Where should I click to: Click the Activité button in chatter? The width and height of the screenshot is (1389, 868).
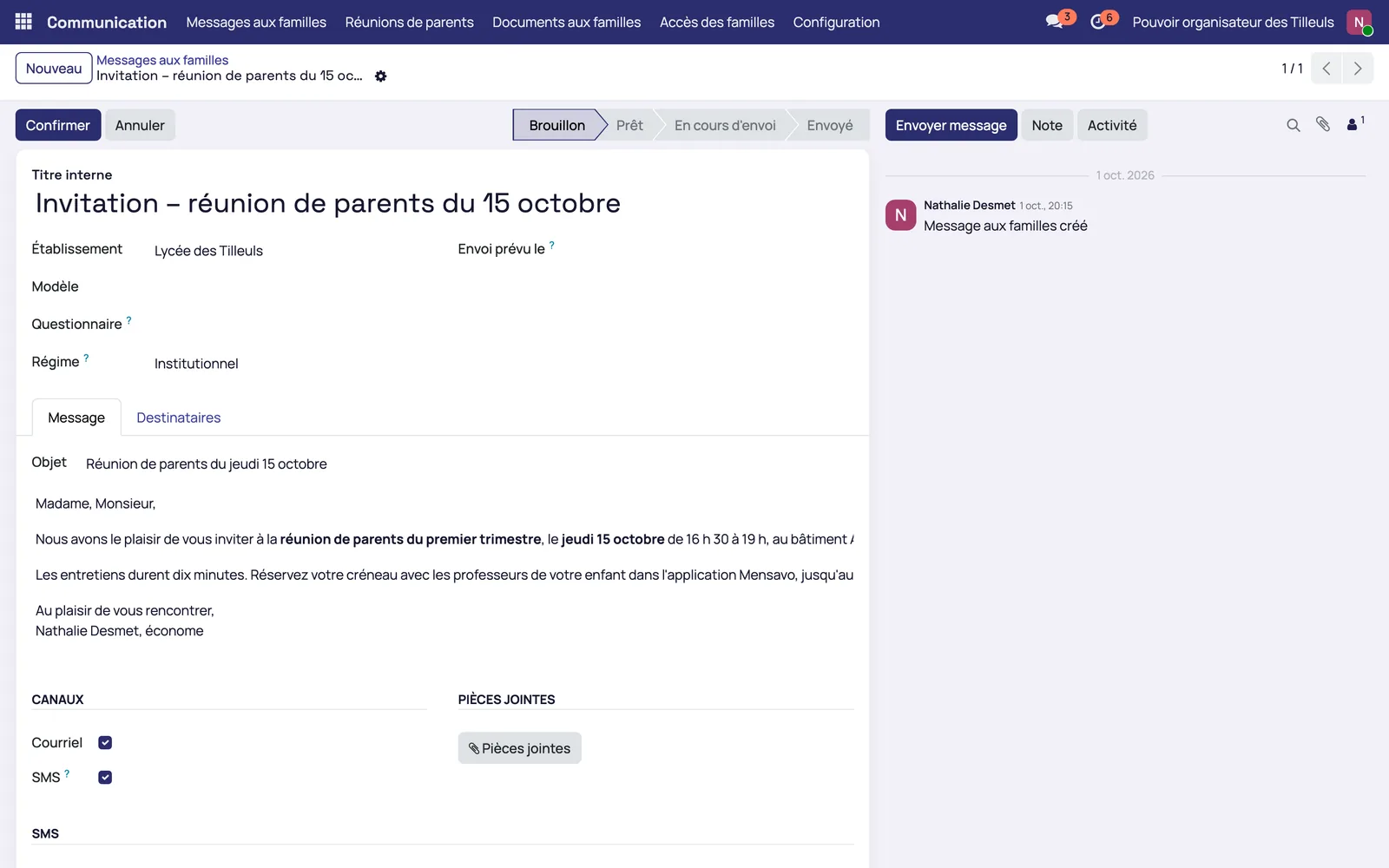point(1112,125)
